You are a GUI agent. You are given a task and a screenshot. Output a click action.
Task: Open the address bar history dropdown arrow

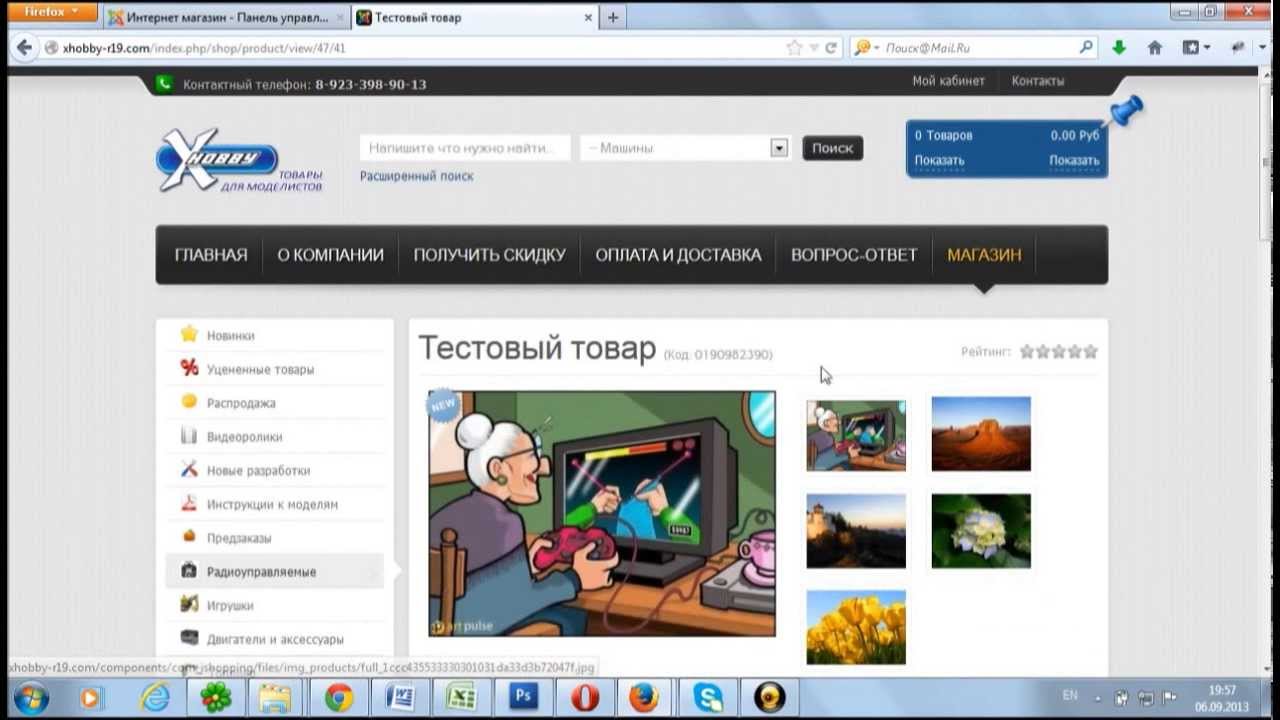click(x=813, y=47)
